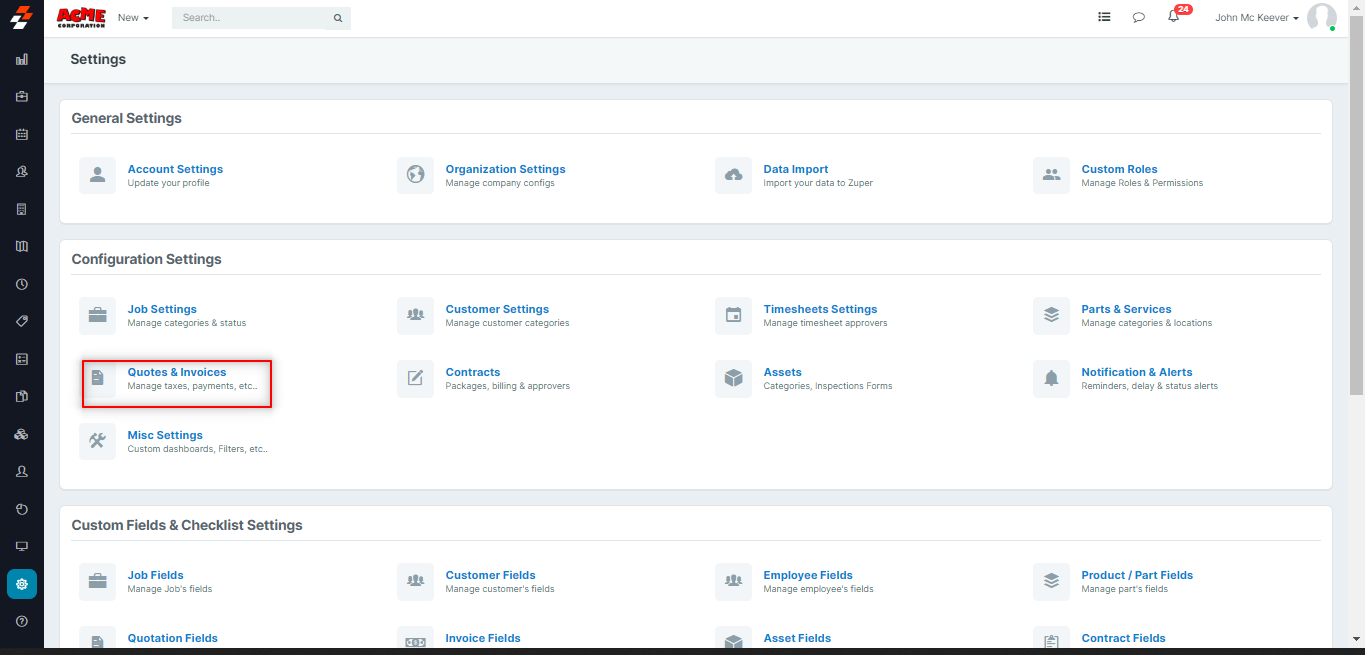Click the Data Import cloud icon
This screenshot has height=655, width=1365.
[733, 175]
